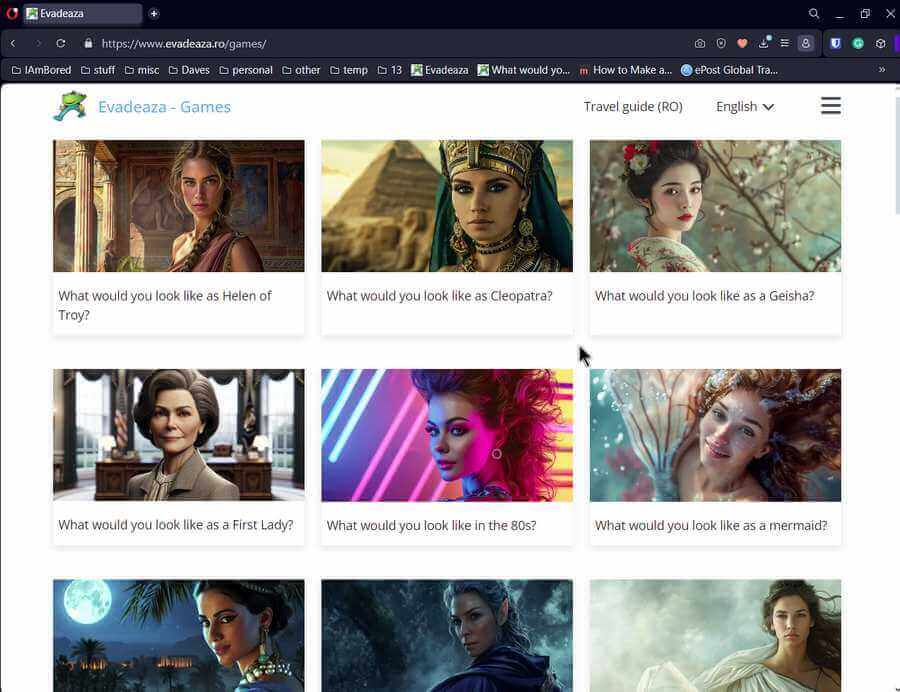Image resolution: width=900 pixels, height=692 pixels.
Task: Open the dark forest elf thumbnail
Action: (x=447, y=636)
